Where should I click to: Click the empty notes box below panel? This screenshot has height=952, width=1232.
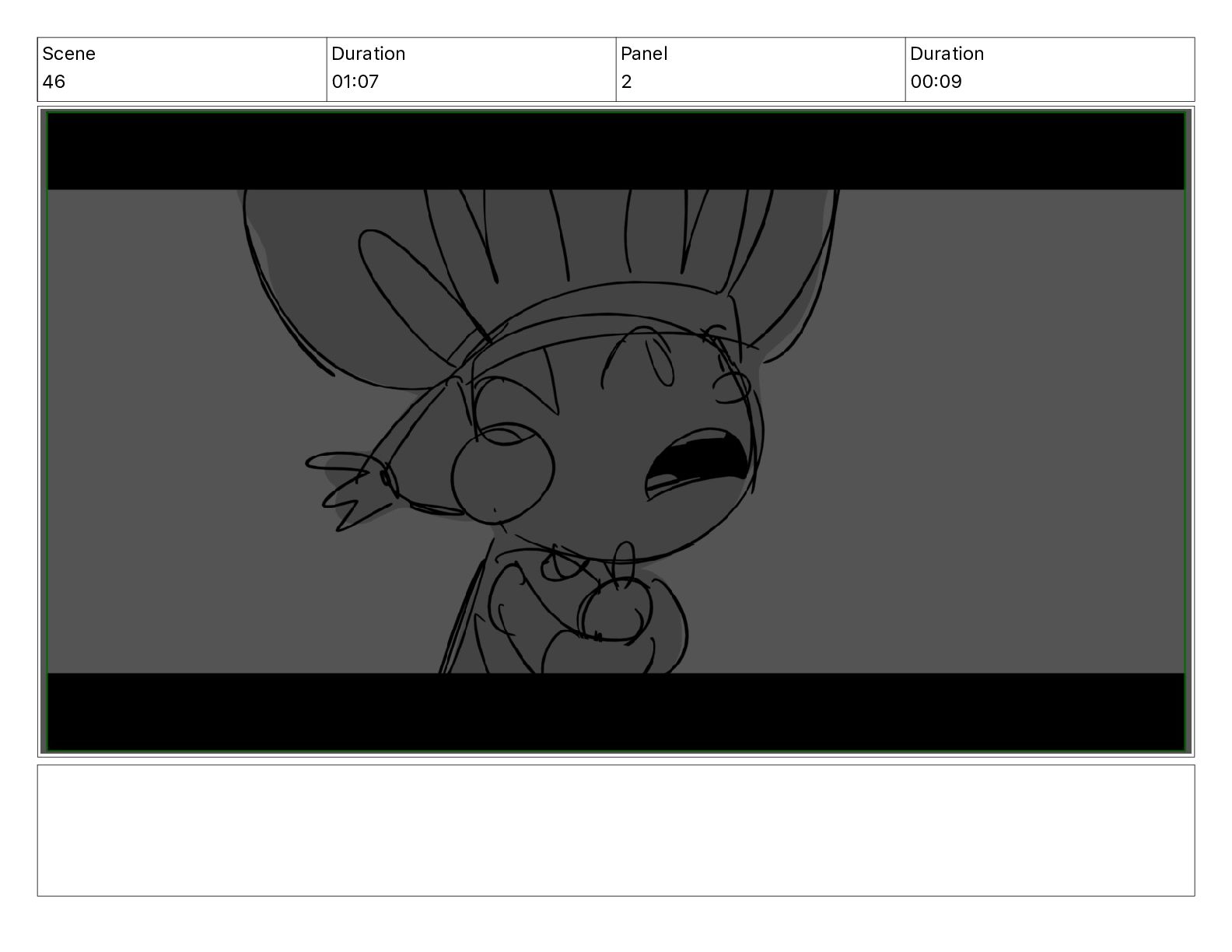tap(616, 830)
